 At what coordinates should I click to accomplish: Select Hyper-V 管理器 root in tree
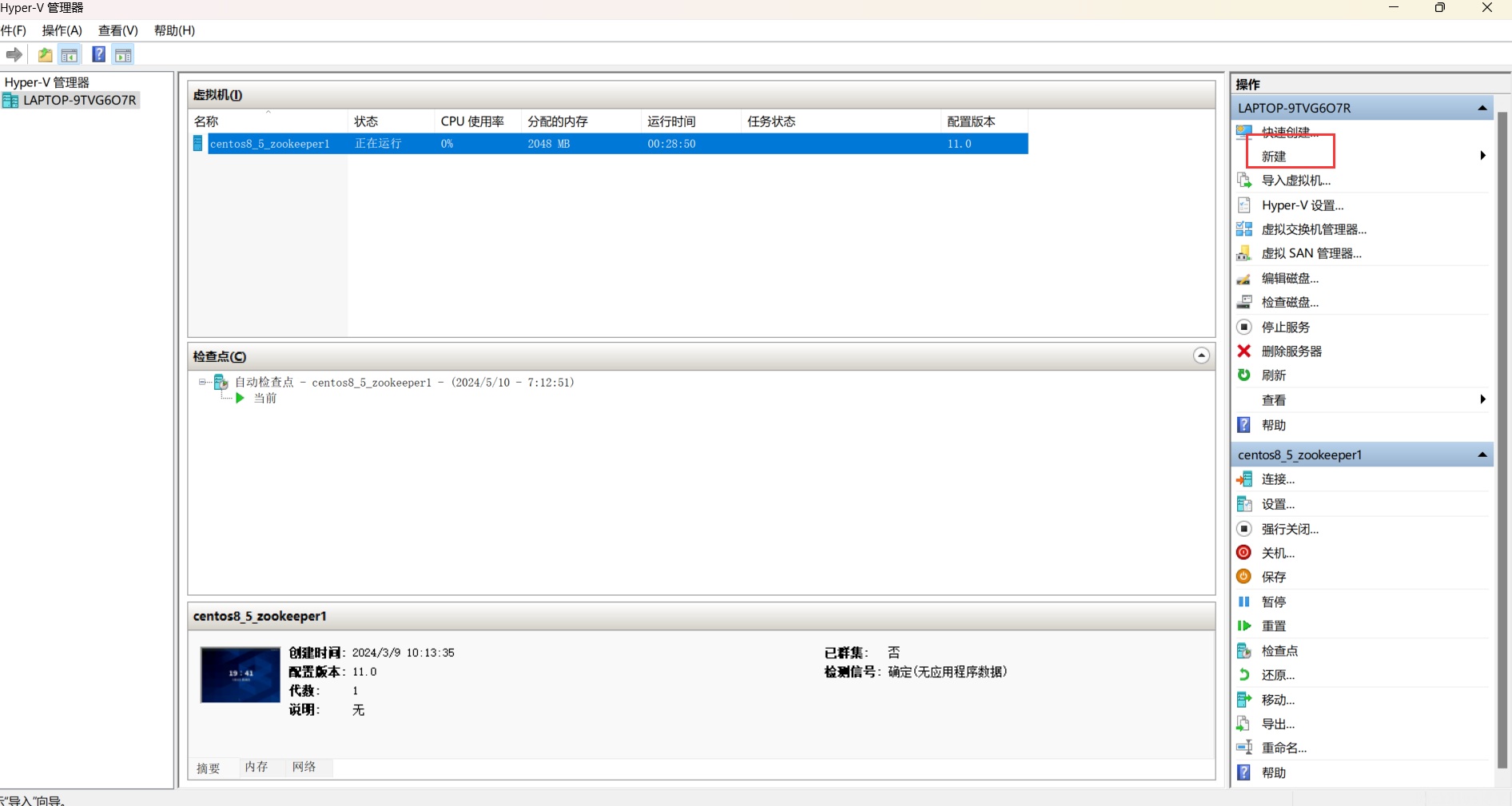(x=46, y=82)
